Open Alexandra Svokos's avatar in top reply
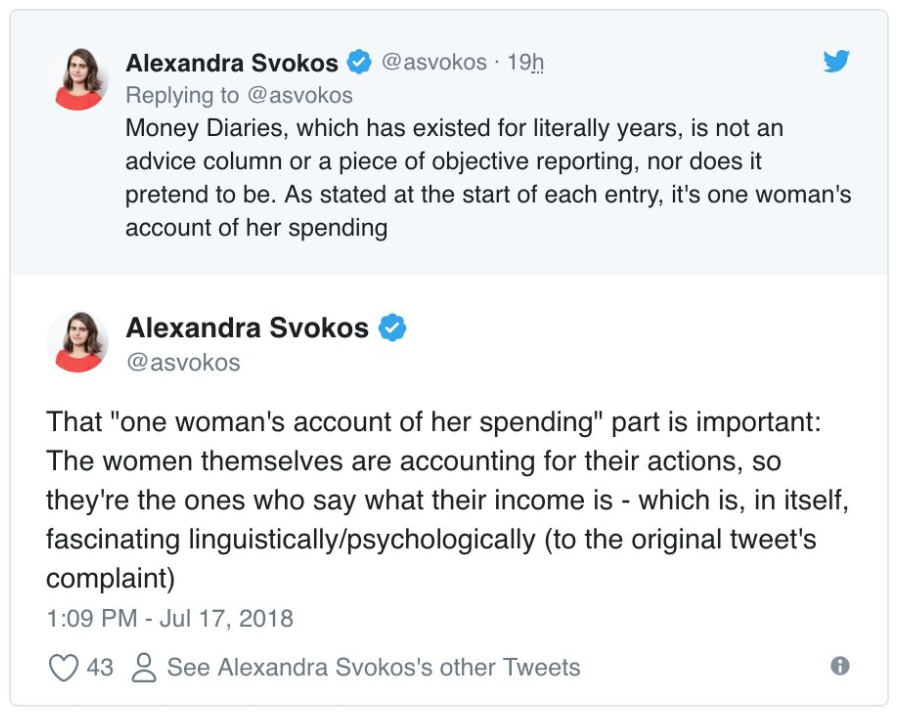This screenshot has height=716, width=898. 78,79
